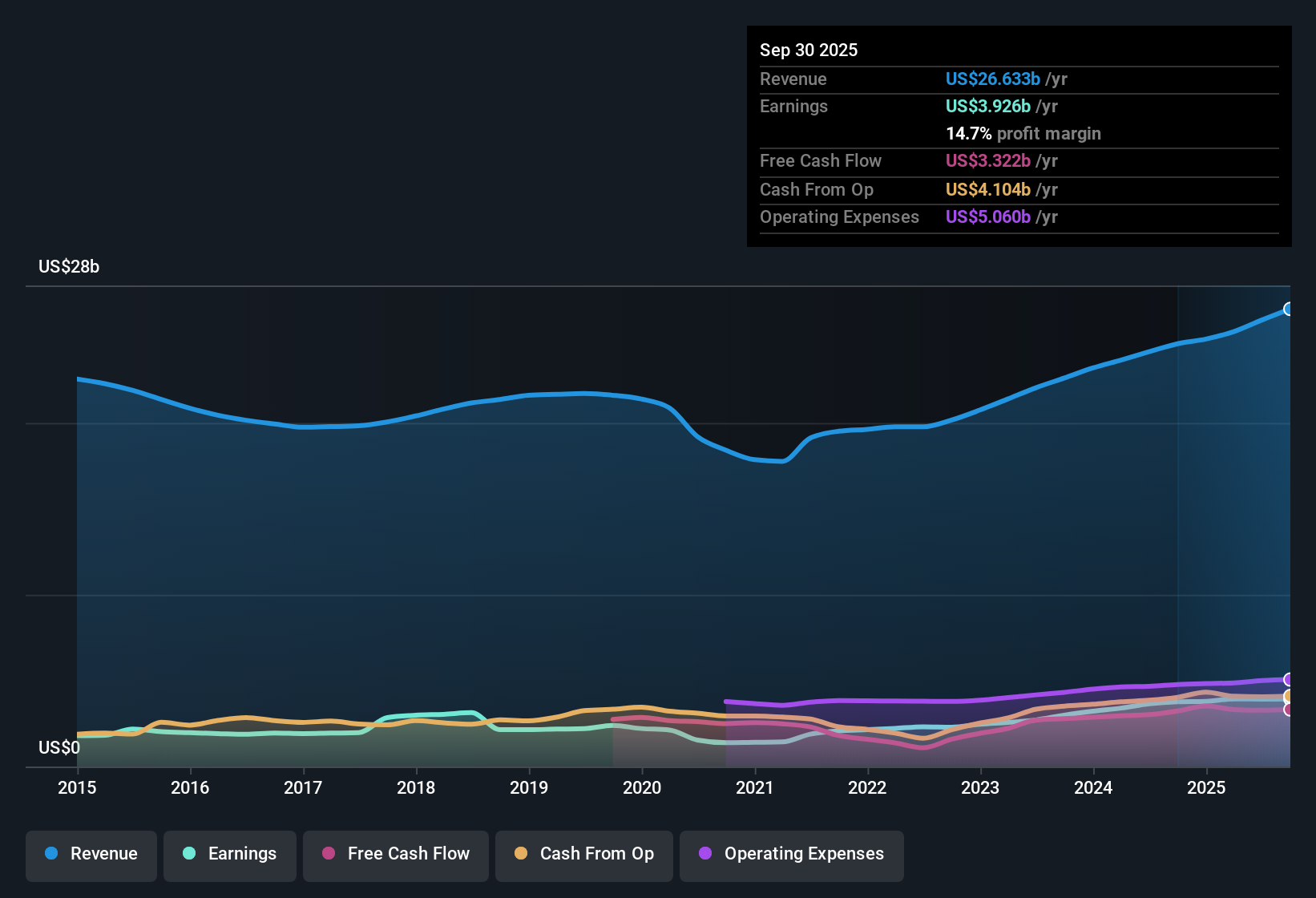
Task: Select the 2020 axis label
Action: 641,788
